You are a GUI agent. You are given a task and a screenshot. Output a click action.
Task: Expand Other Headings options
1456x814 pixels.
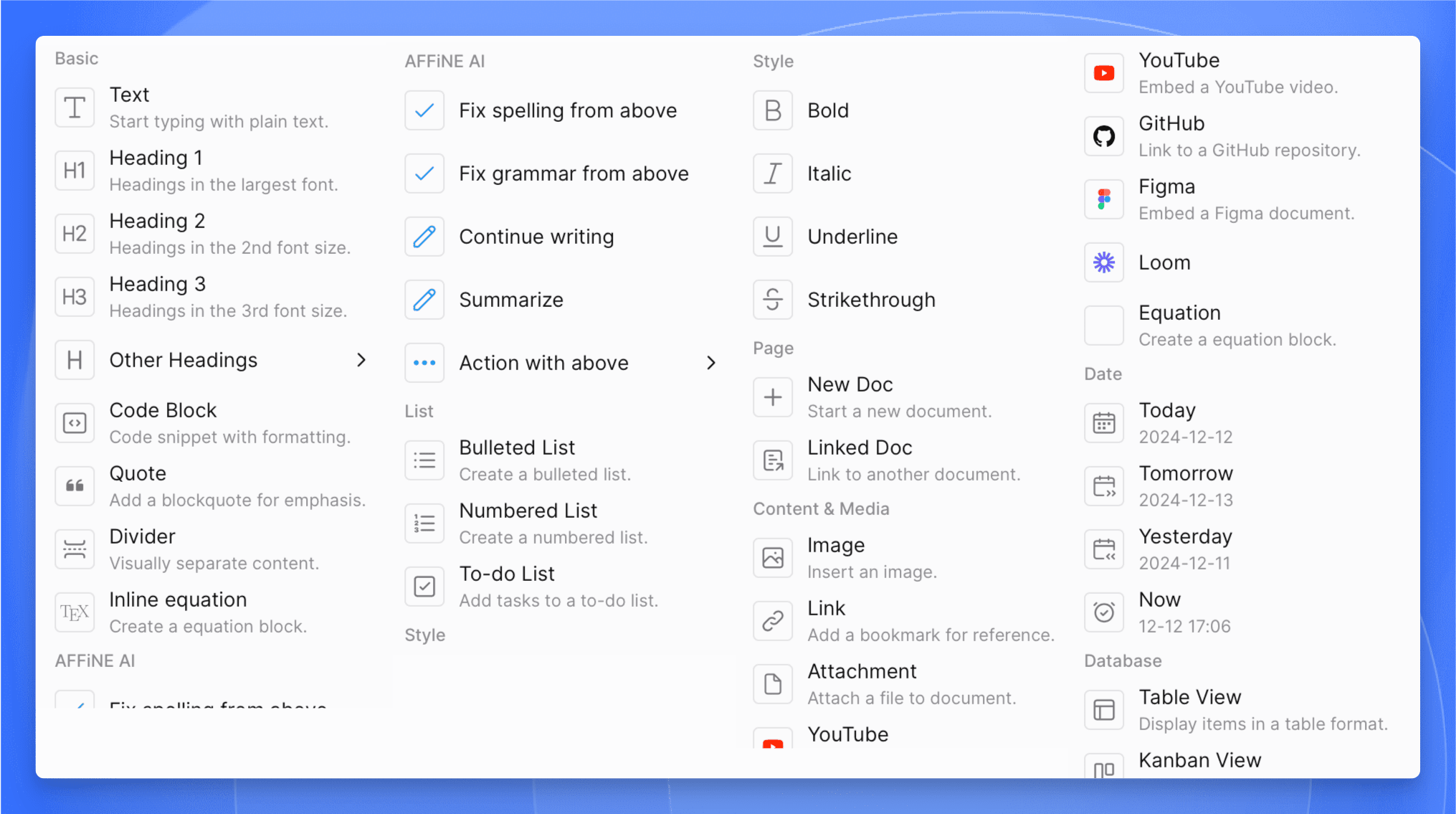(361, 360)
